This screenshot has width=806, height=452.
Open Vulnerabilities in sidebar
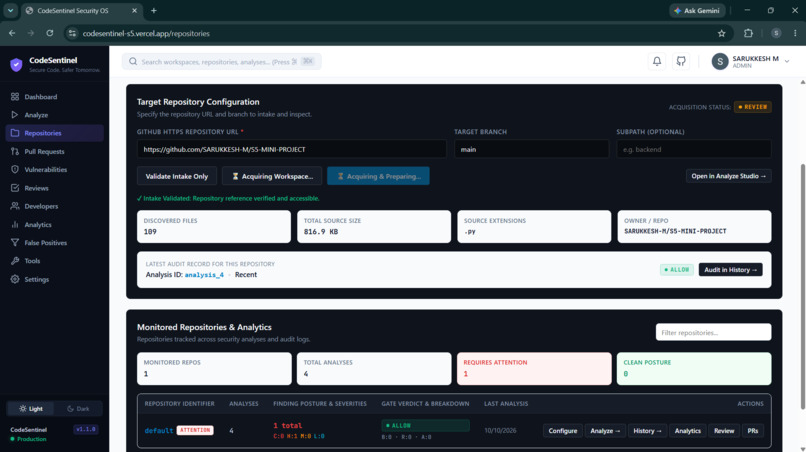click(54, 170)
